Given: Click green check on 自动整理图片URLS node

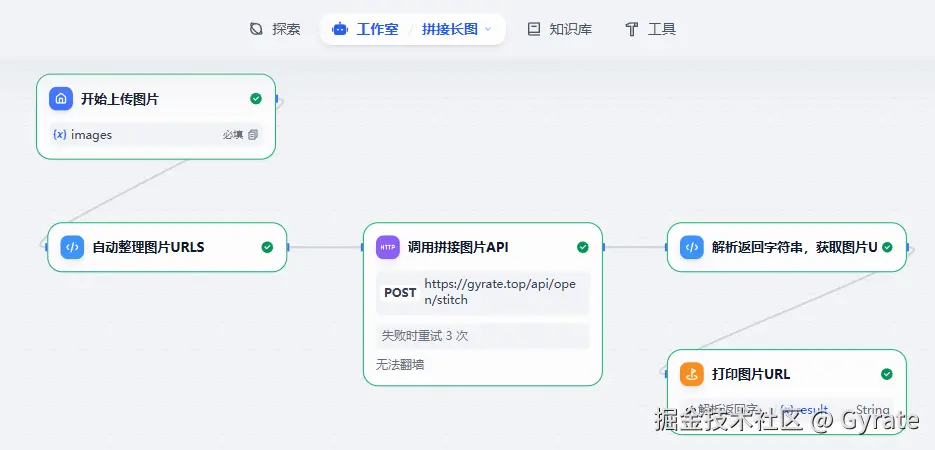Looking at the screenshot, I should 267,247.
